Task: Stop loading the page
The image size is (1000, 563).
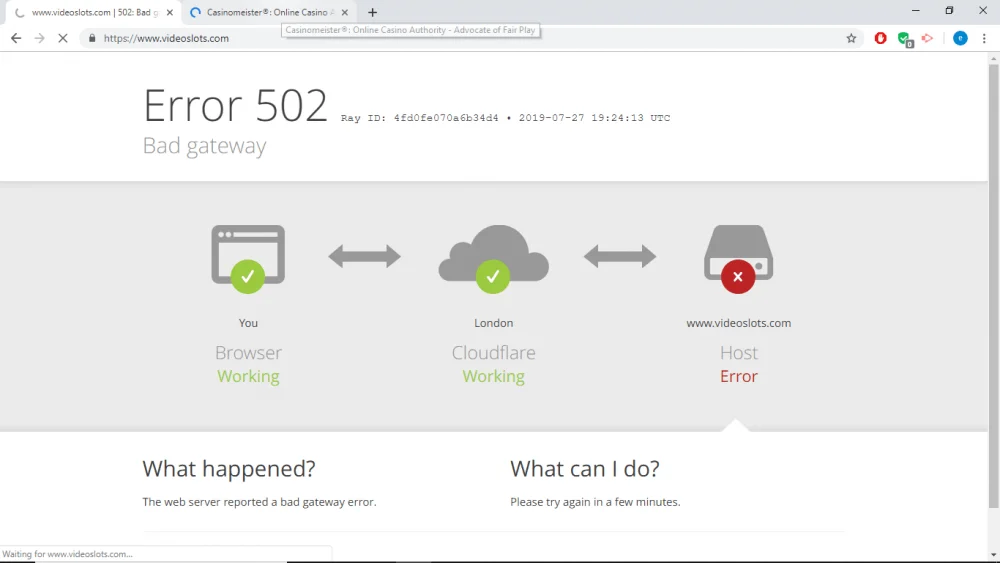Action: point(62,38)
